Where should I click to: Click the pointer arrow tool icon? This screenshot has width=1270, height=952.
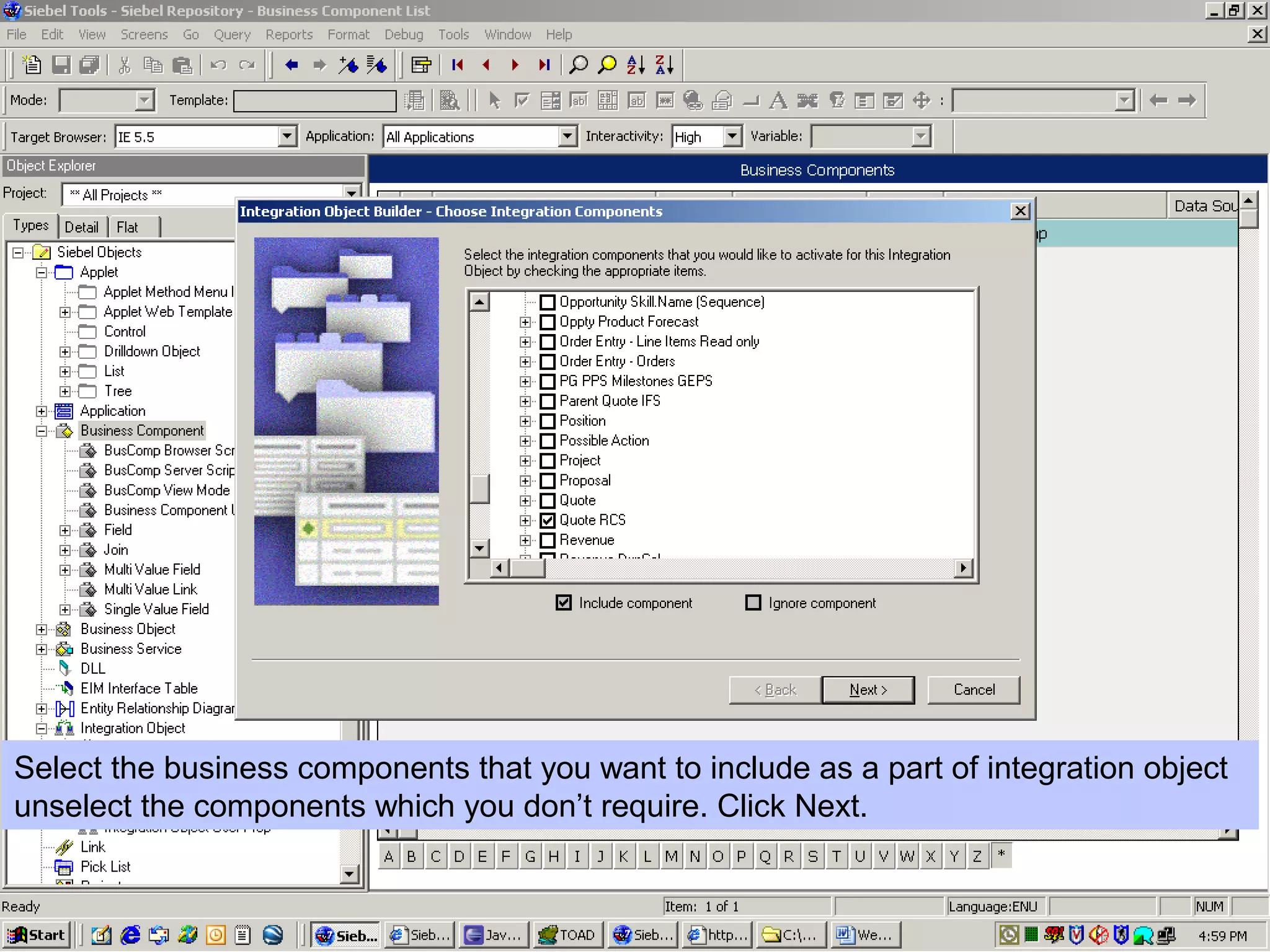pyautogui.click(x=494, y=100)
